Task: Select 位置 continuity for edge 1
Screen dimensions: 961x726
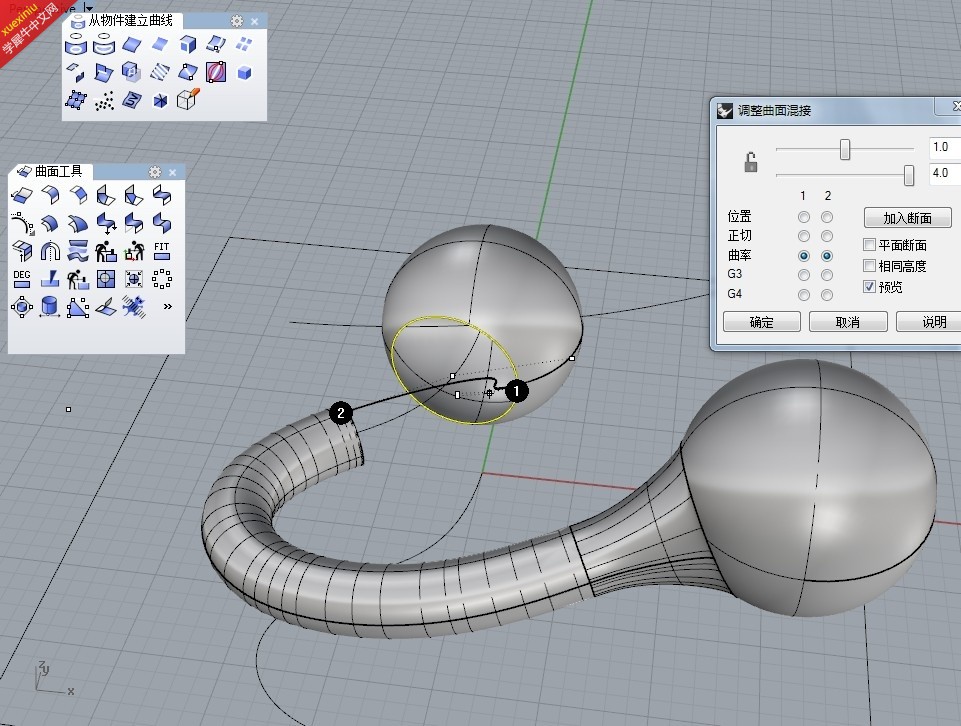Action: click(x=803, y=217)
